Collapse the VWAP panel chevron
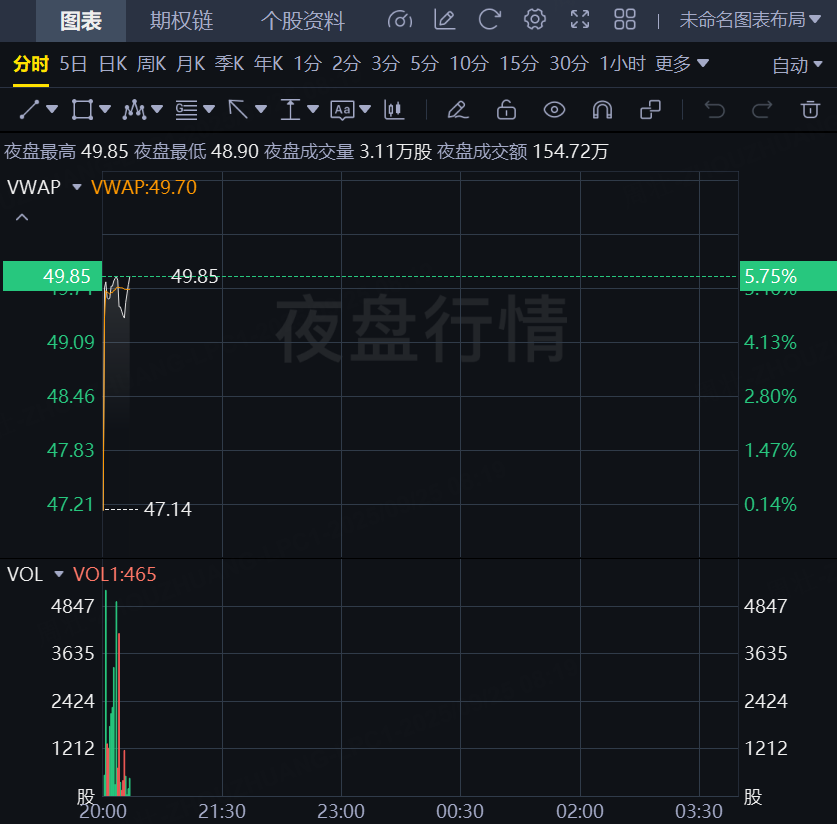The image size is (837, 824). (22, 217)
